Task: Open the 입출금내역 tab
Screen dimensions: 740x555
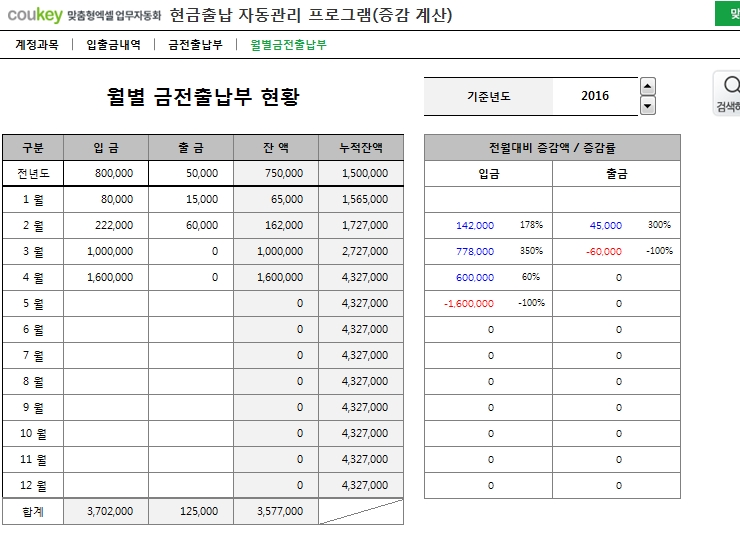Action: tap(113, 44)
